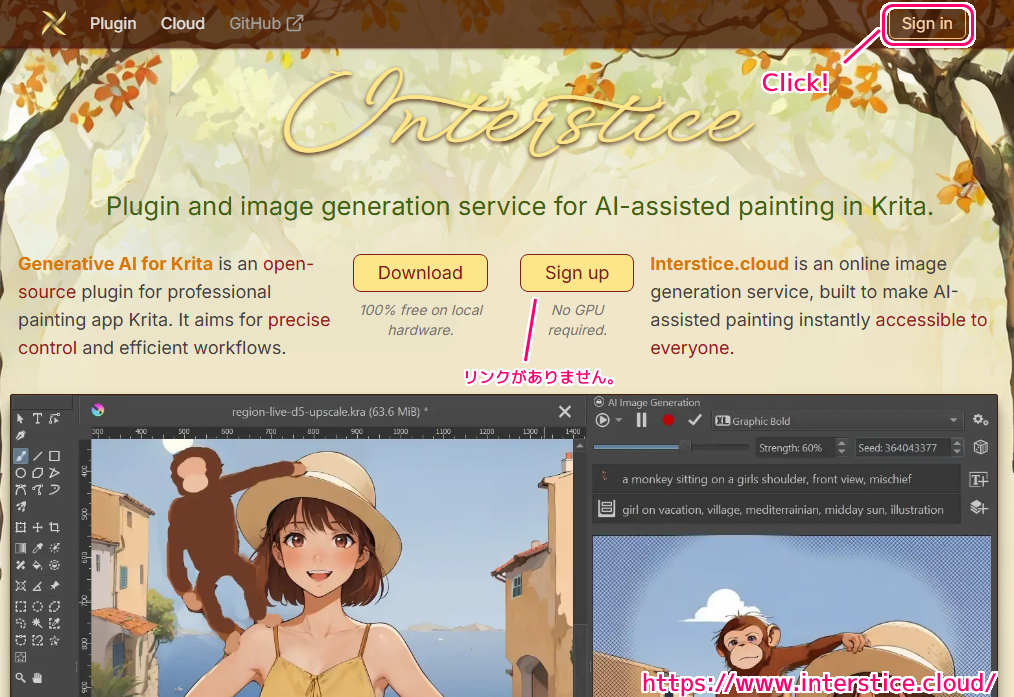Screen dimensions: 1014x697
Task: Click the vertical scrollbar beside the canvas
Action: [x=580, y=569]
